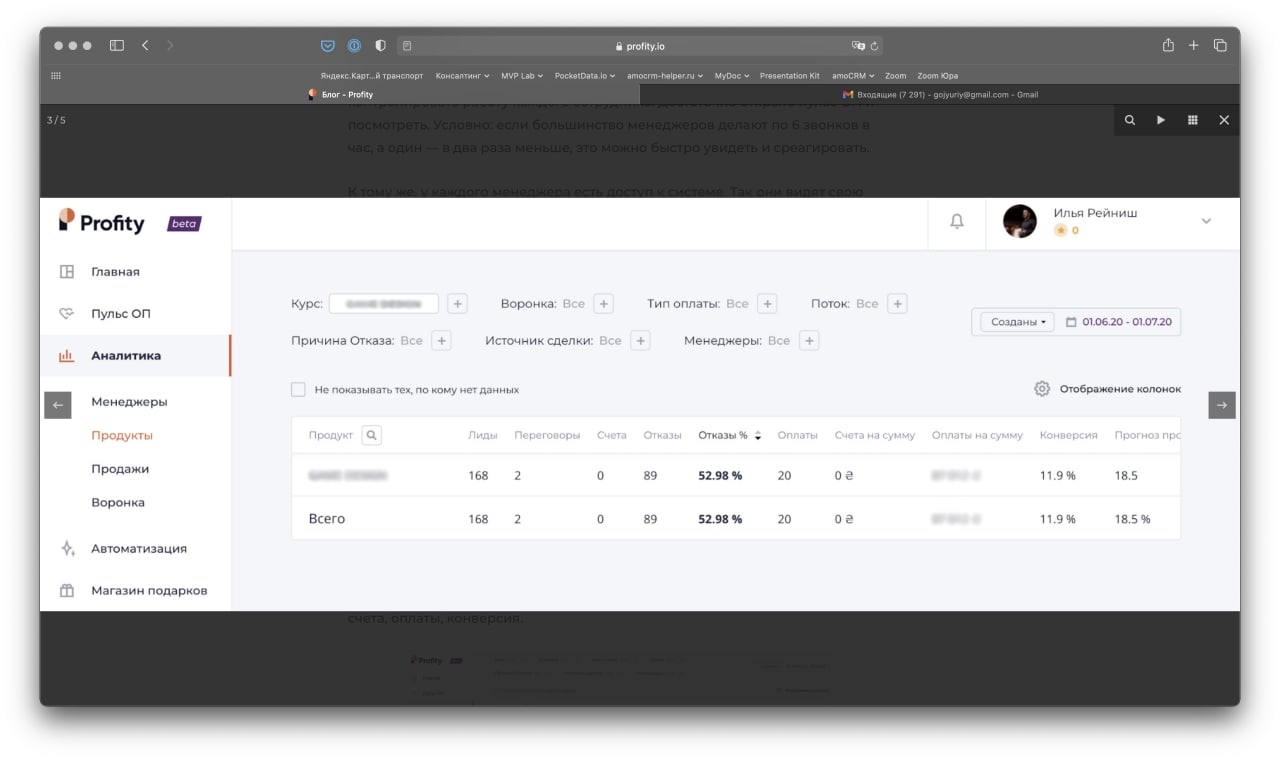This screenshot has height=759, width=1280.
Task: Start the lightbox slideshow play icon
Action: tap(1161, 120)
